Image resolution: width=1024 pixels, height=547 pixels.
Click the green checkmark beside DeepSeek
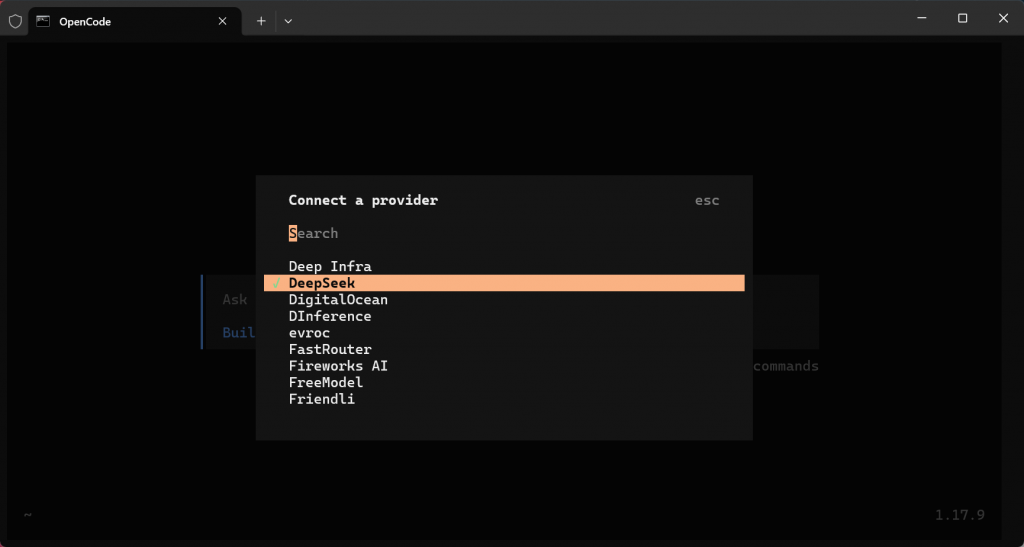tap(276, 283)
